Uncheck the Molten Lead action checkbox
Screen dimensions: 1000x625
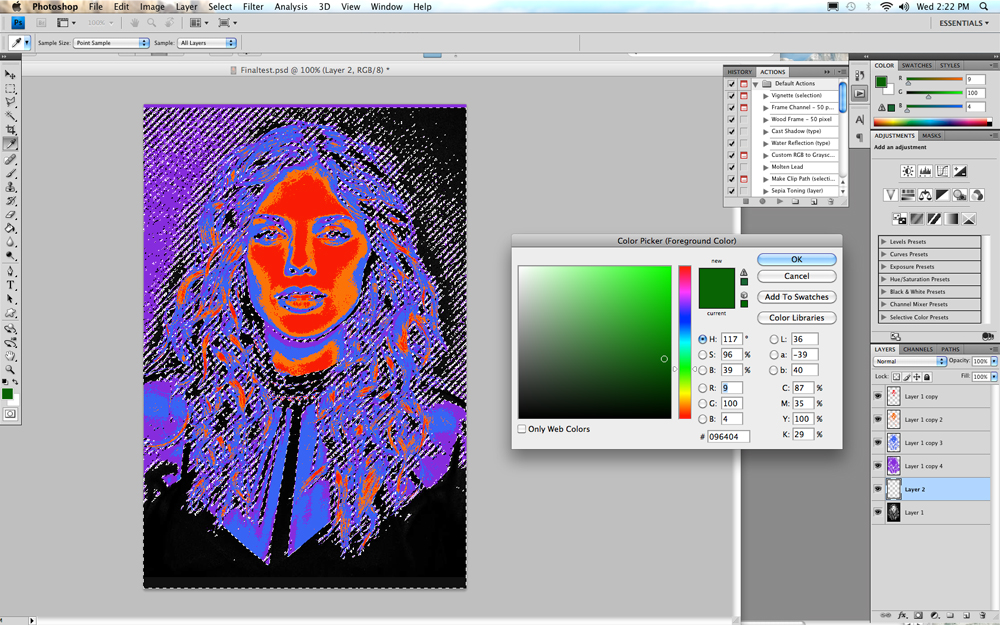[732, 167]
